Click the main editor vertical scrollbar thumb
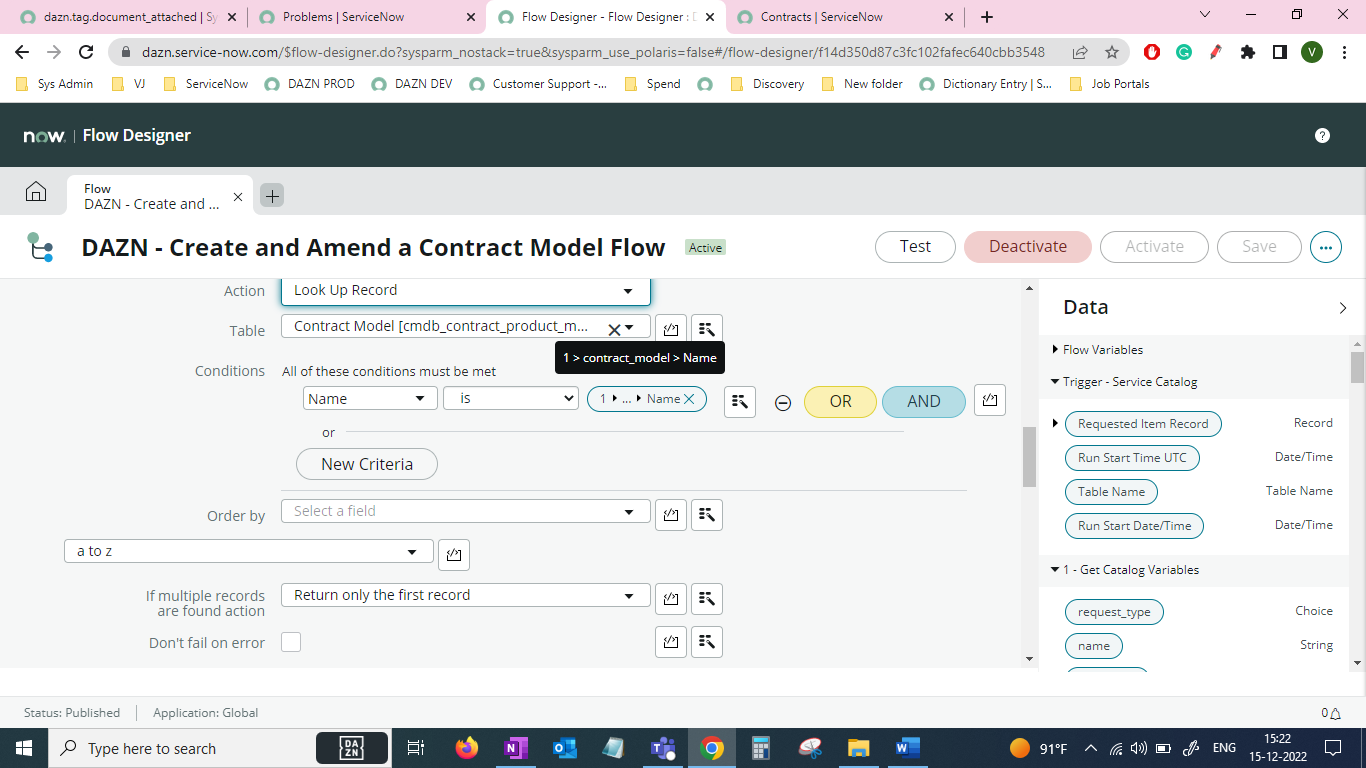 point(1029,457)
